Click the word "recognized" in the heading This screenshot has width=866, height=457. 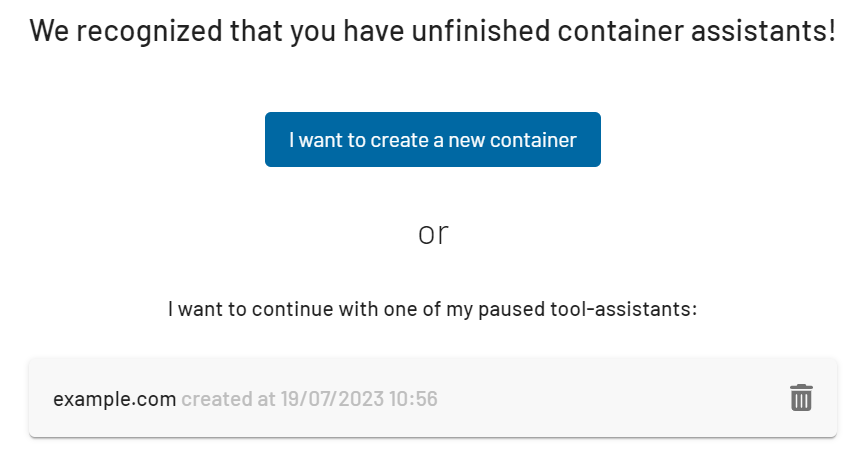coord(149,31)
